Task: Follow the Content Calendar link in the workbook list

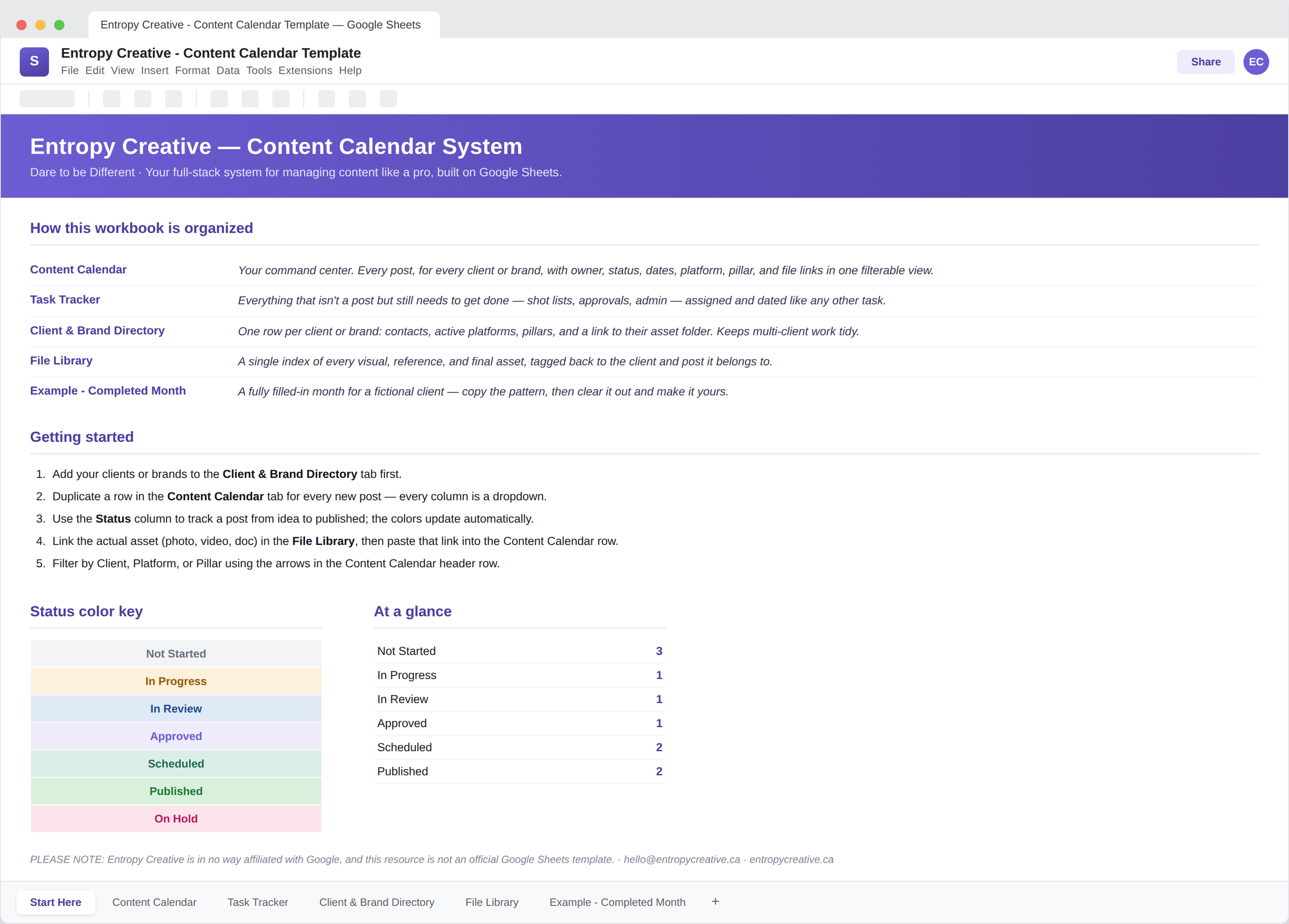Action: click(78, 270)
